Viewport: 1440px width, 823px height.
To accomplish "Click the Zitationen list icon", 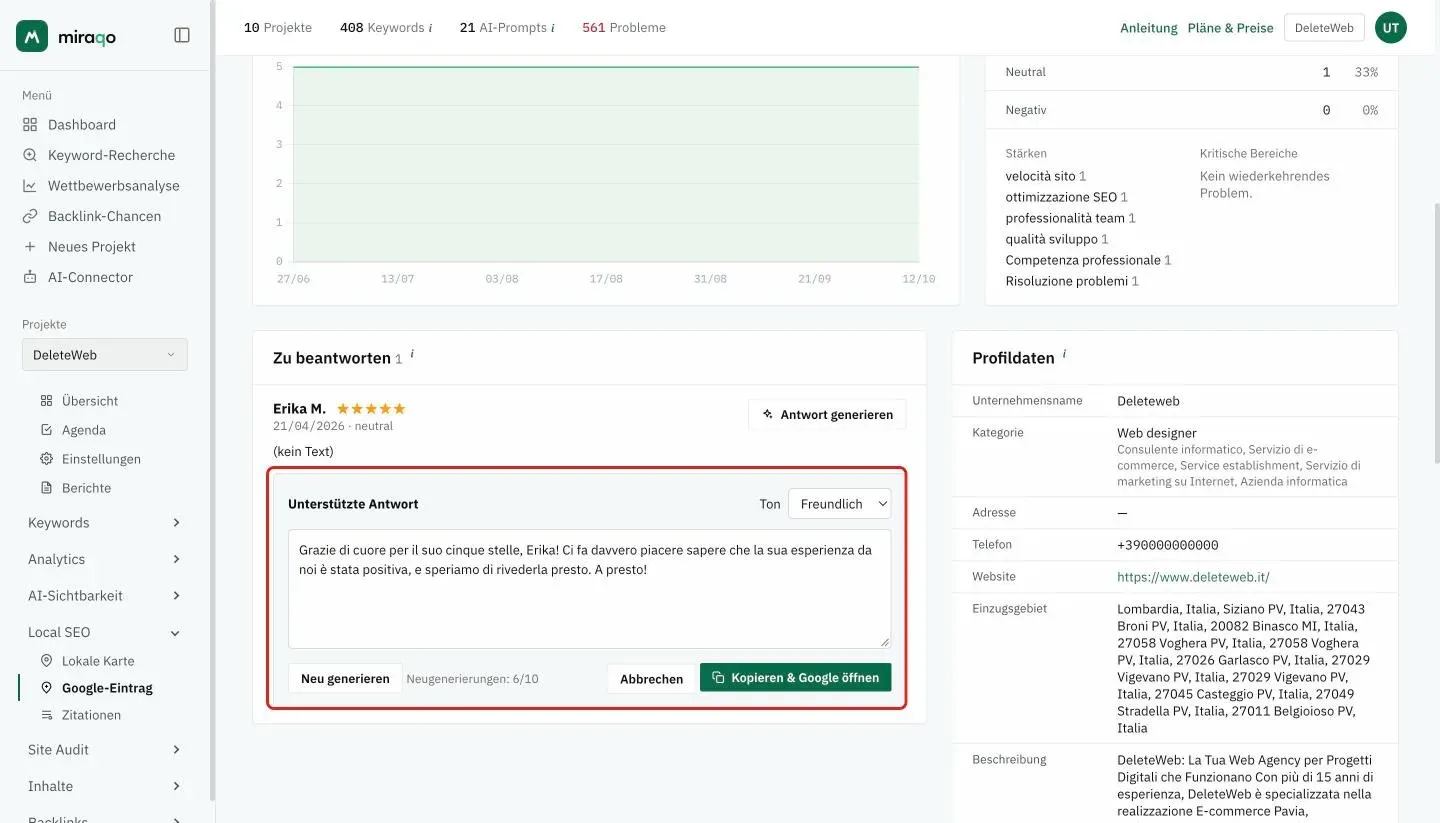I will pos(46,715).
